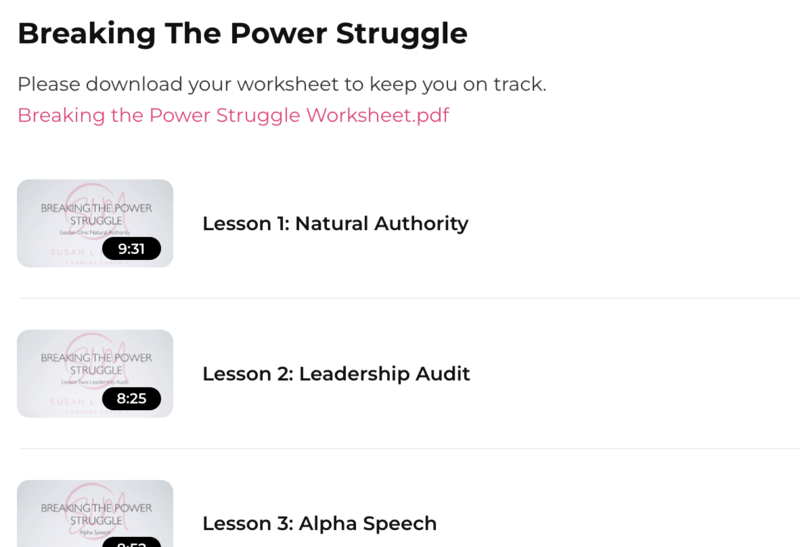Click "Breaking the Power Struggle" text in Lesson 3 thumbnail

point(96,514)
